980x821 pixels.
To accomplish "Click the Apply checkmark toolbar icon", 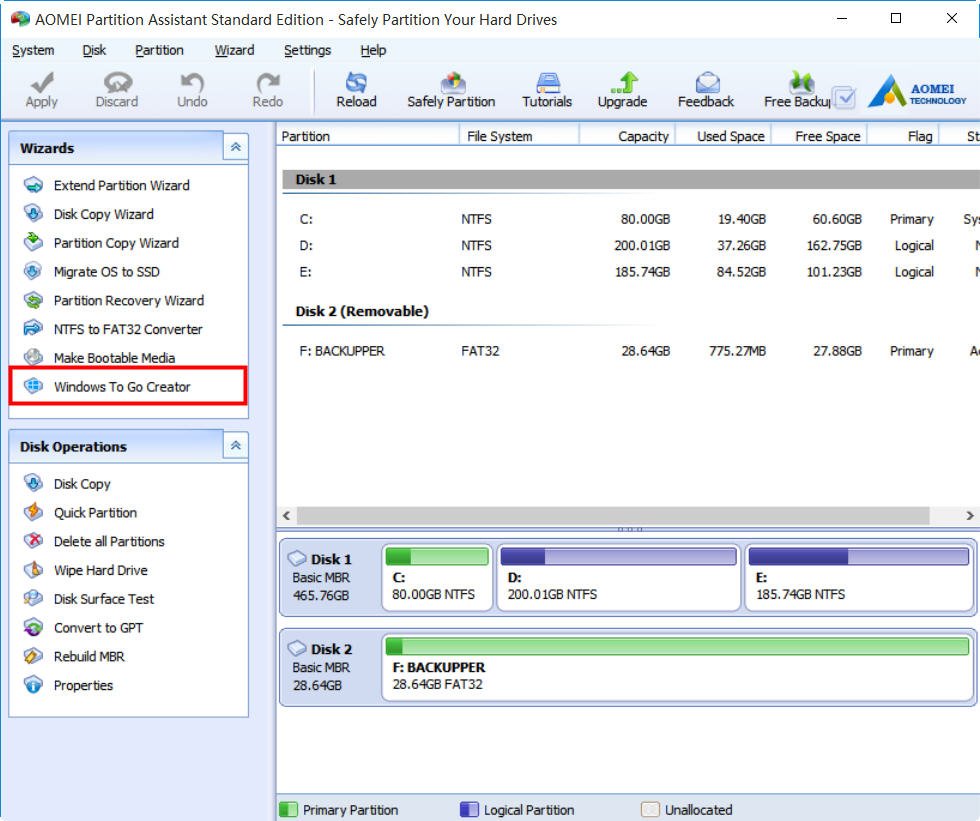I will pyautogui.click(x=42, y=82).
